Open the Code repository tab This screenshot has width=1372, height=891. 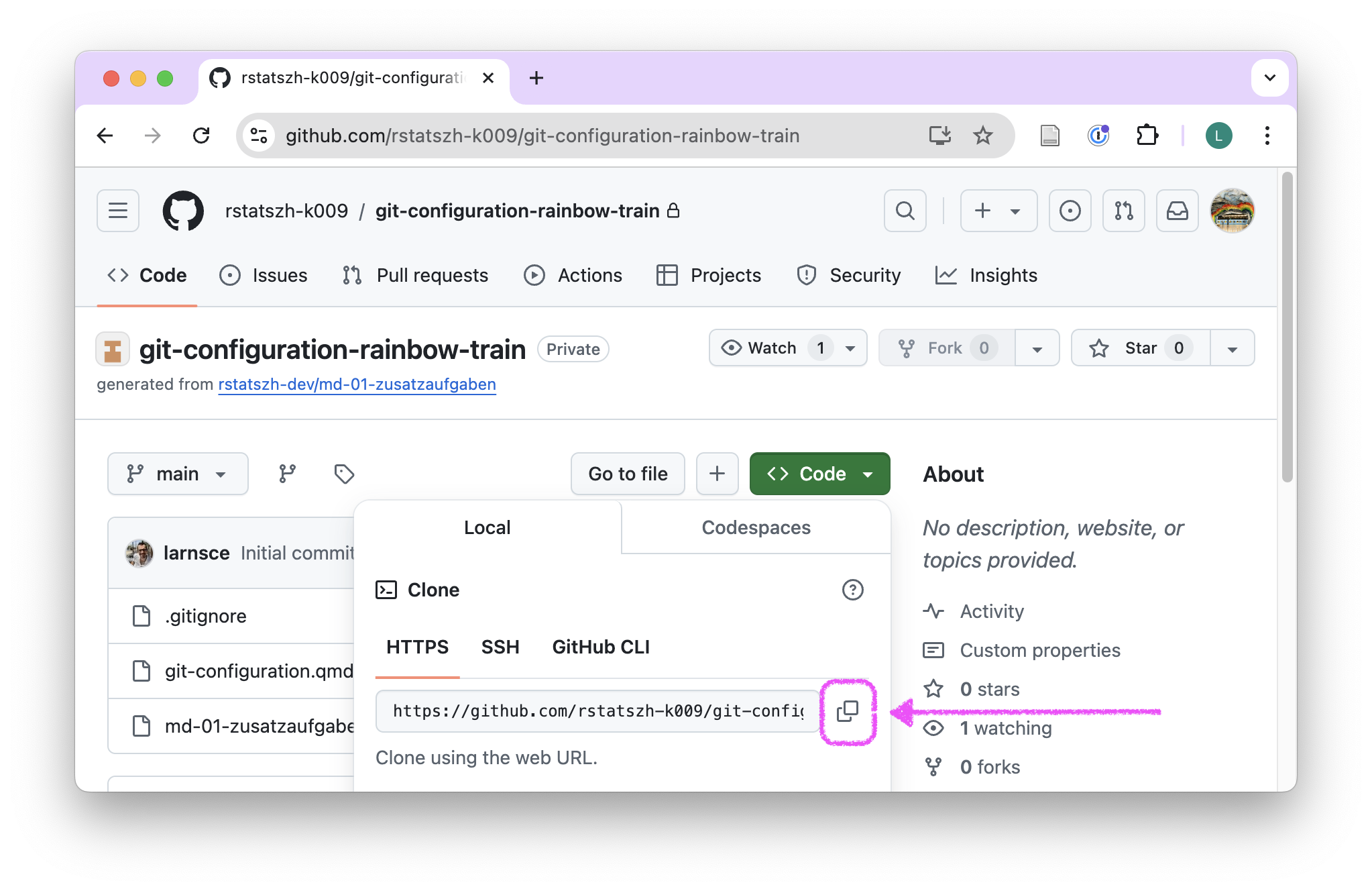coord(147,275)
